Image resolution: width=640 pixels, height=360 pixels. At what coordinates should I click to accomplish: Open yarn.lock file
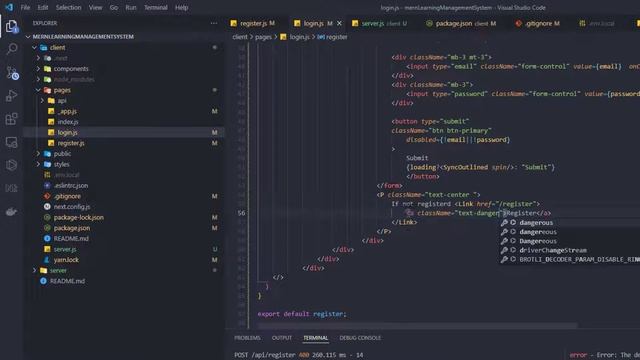click(66, 260)
